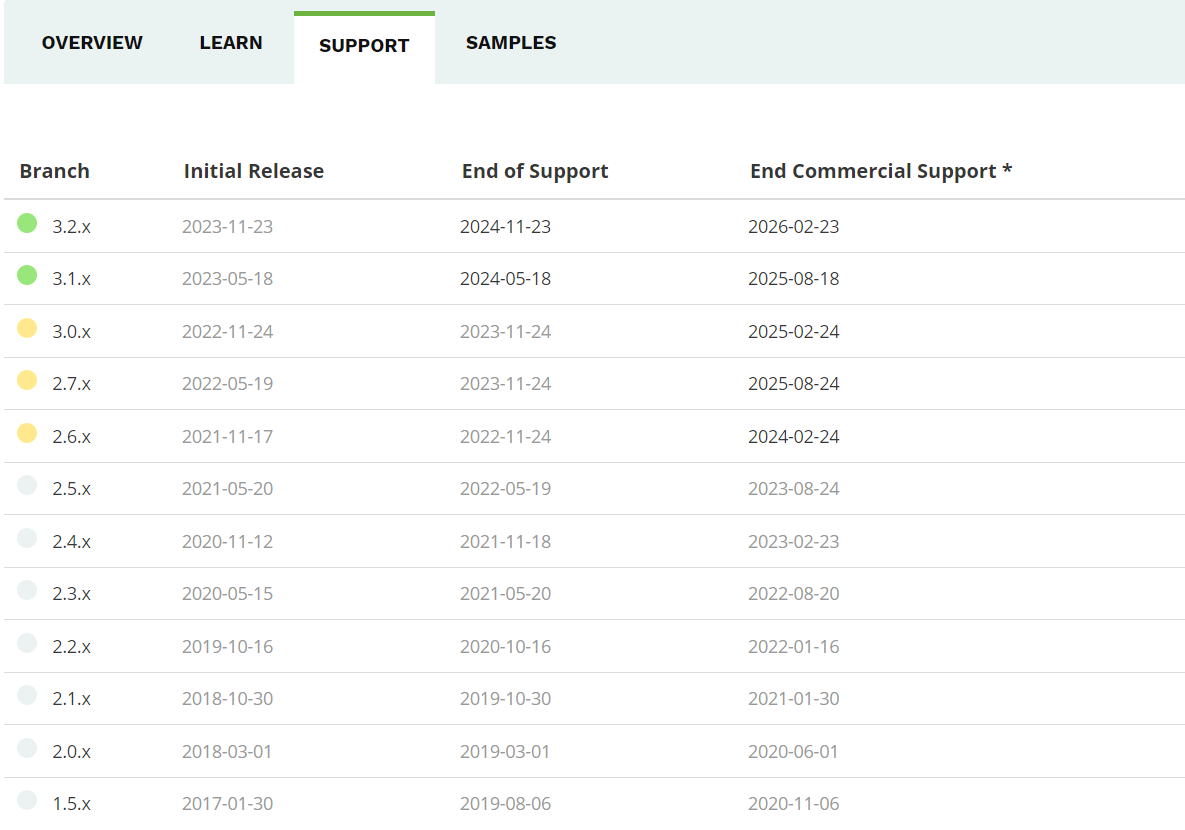1185x830 pixels.
Task: Switch to the LEARN tab
Action: 231,43
